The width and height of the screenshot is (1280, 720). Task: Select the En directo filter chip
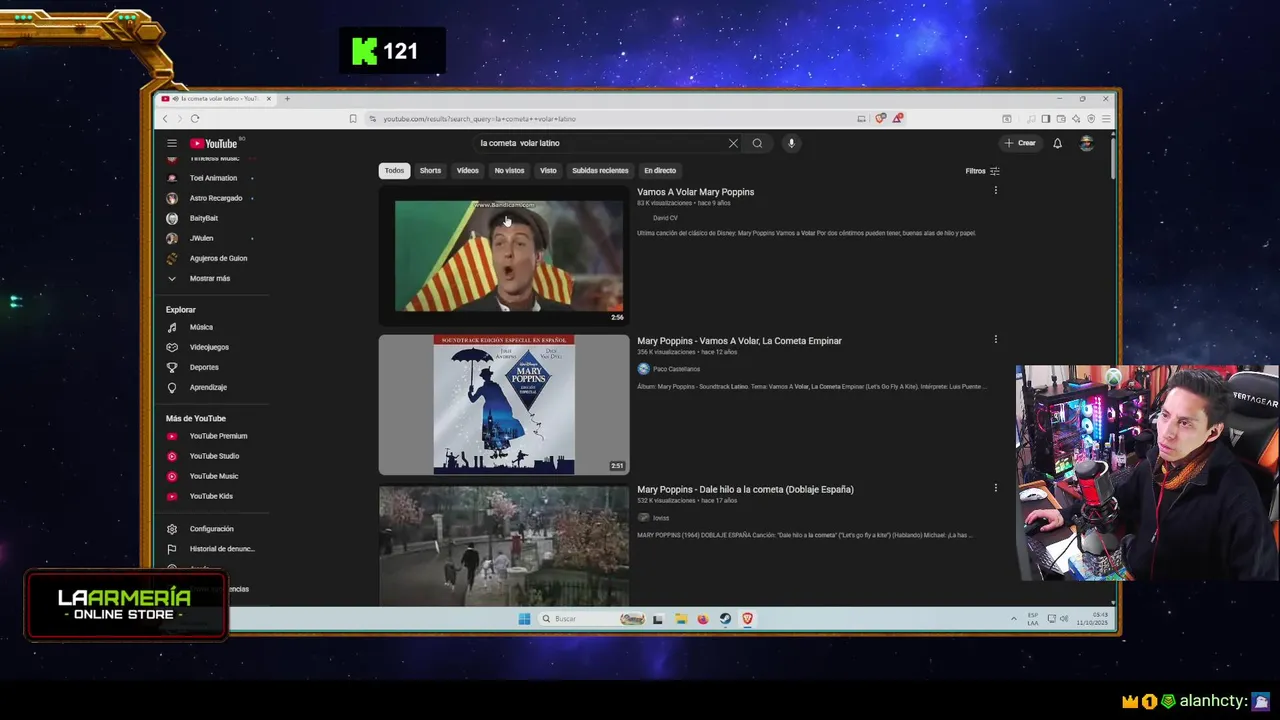[x=660, y=170]
